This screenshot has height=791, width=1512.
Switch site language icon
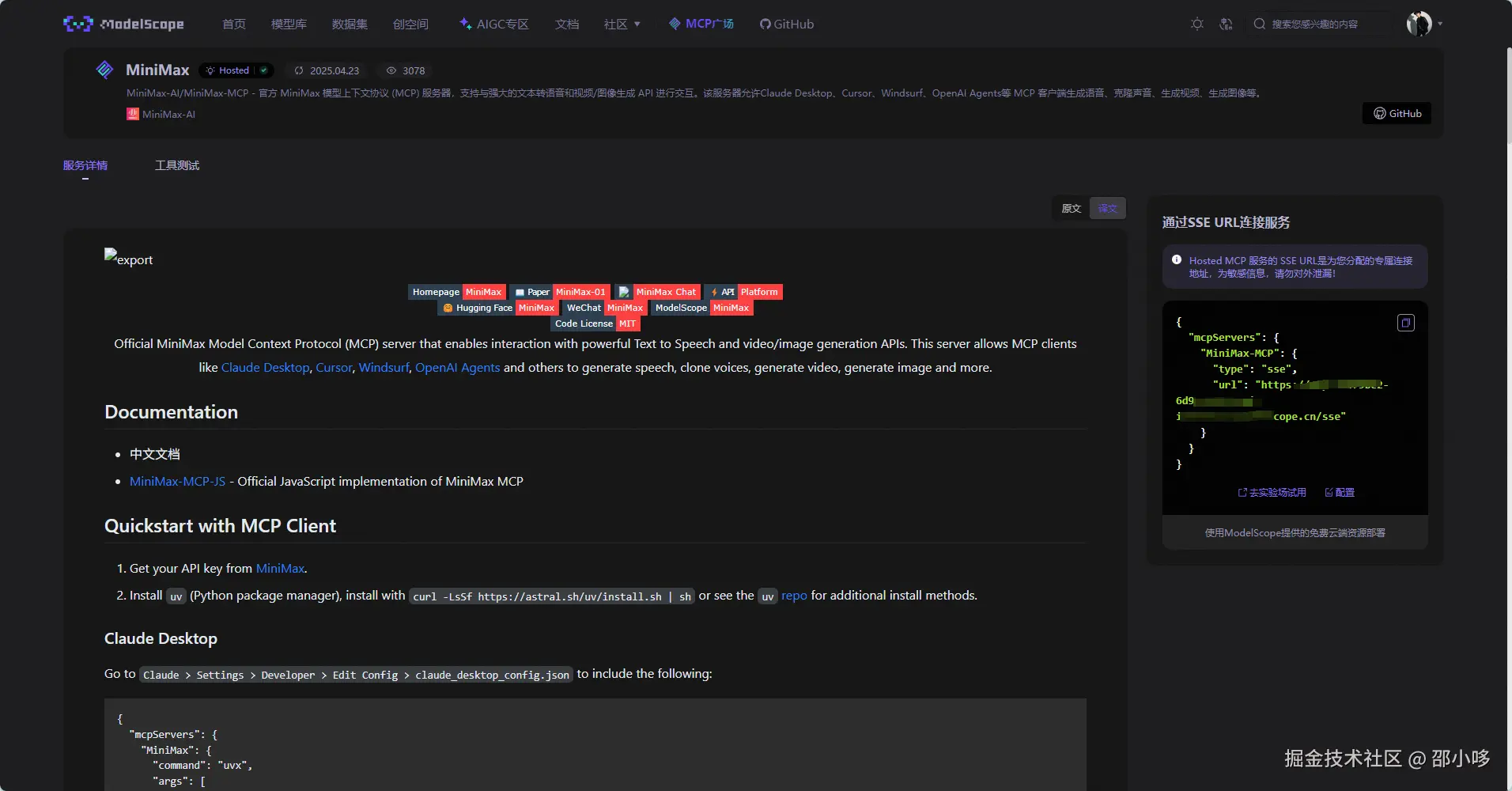click(1226, 24)
